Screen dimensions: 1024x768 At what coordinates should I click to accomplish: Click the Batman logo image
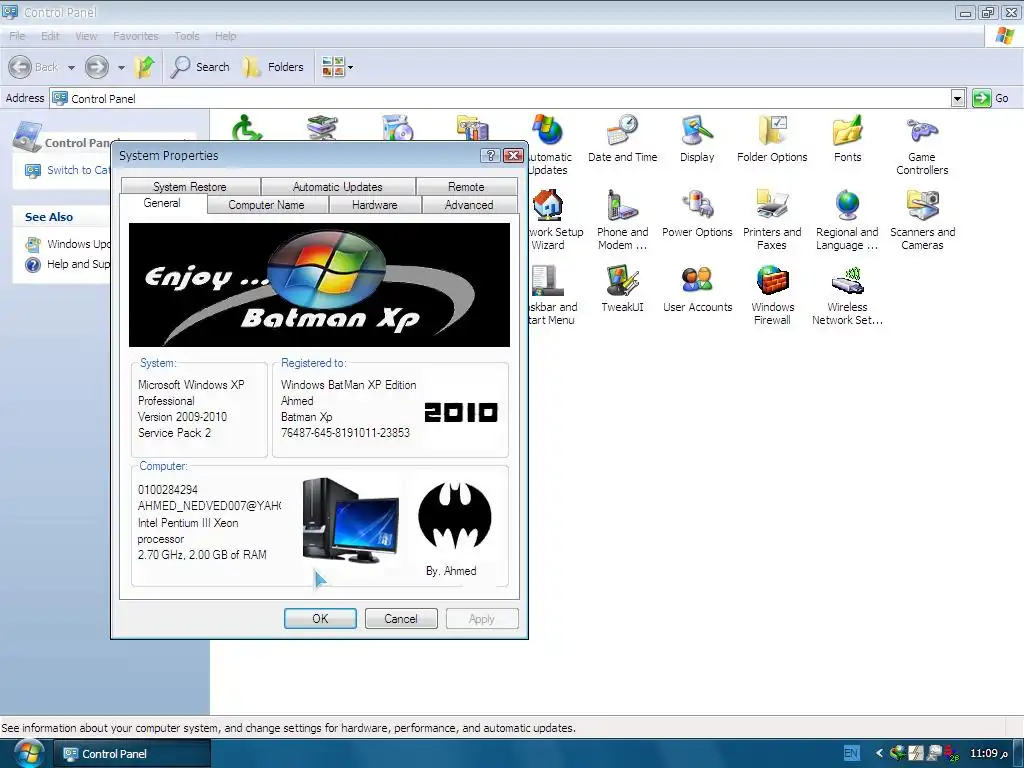pyautogui.click(x=455, y=516)
